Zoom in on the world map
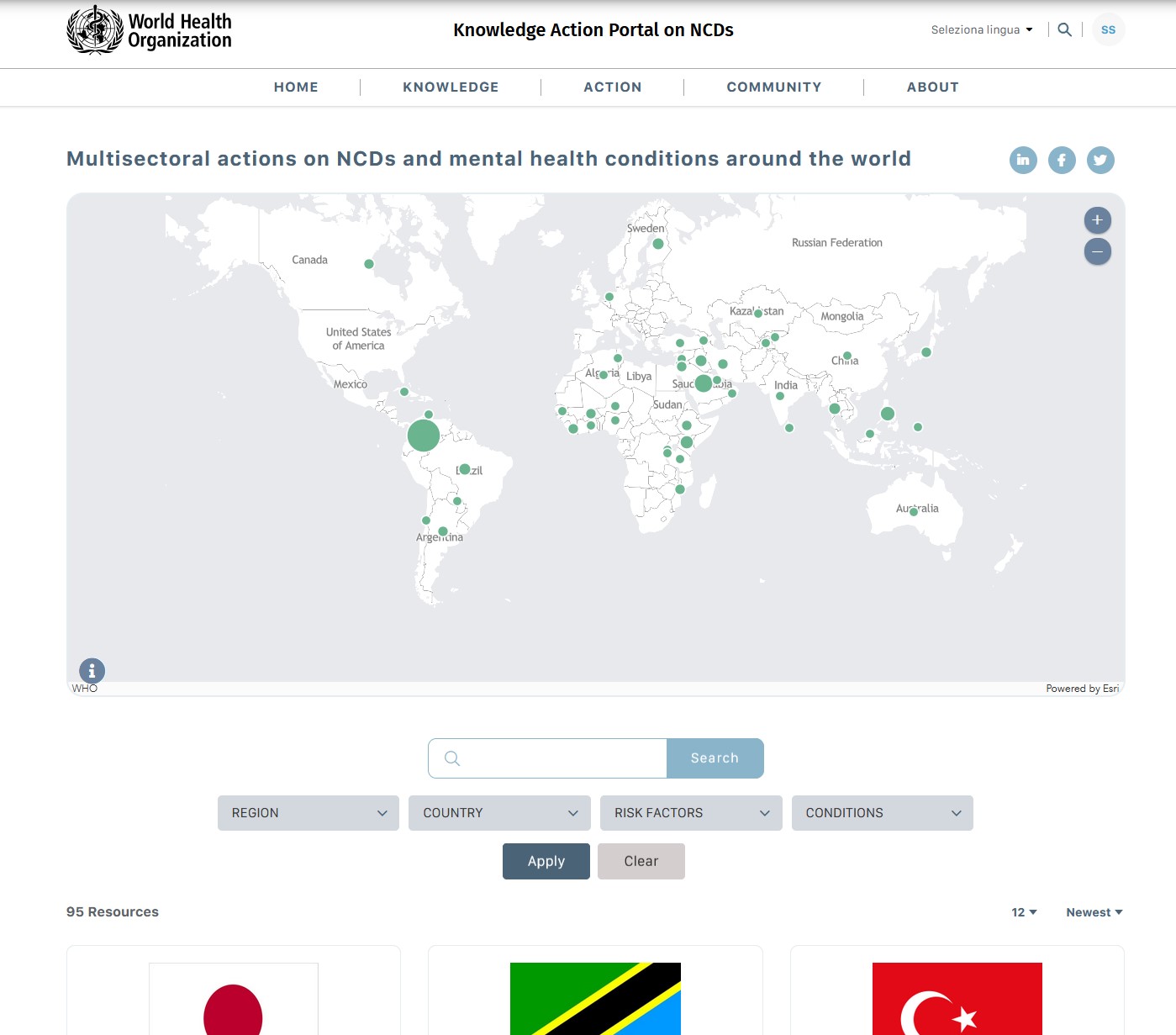Image resolution: width=1176 pixels, height=1035 pixels. tap(1097, 220)
